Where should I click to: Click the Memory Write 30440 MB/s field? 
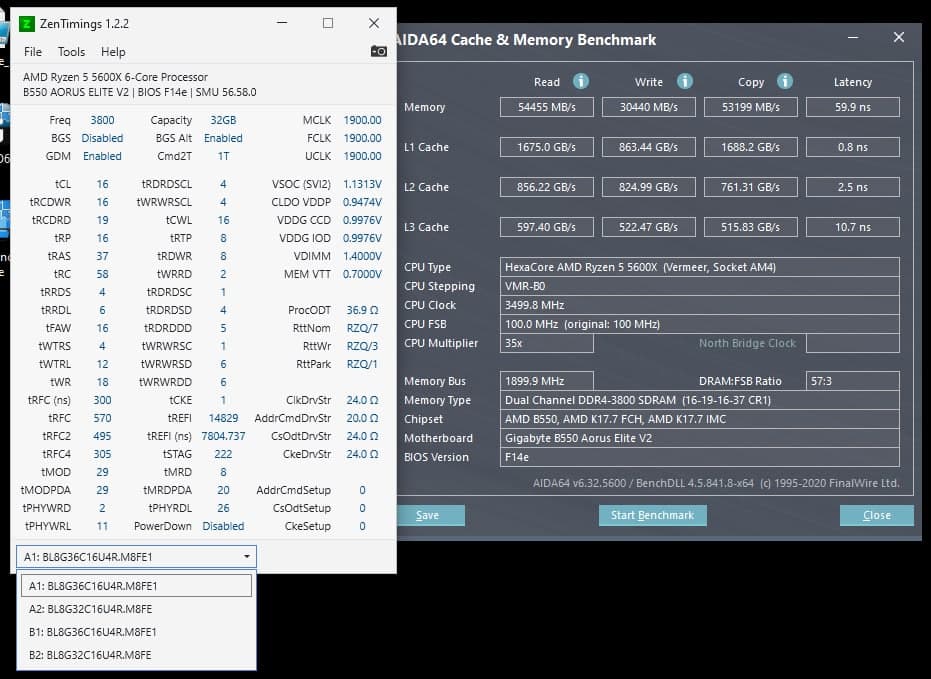point(649,107)
